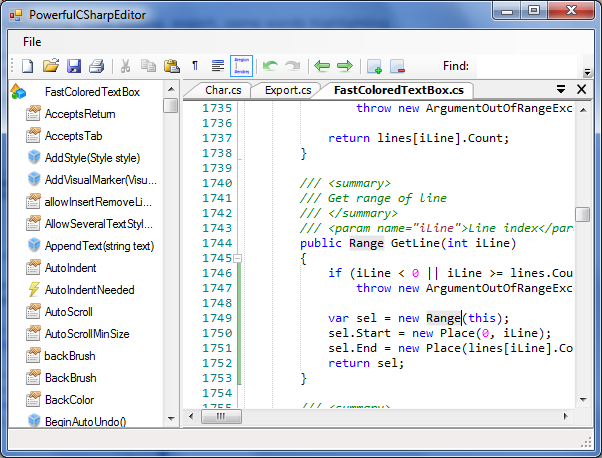602x458 pixels.
Task: Toggle invisible characters pilcrow button
Action: pos(195,66)
